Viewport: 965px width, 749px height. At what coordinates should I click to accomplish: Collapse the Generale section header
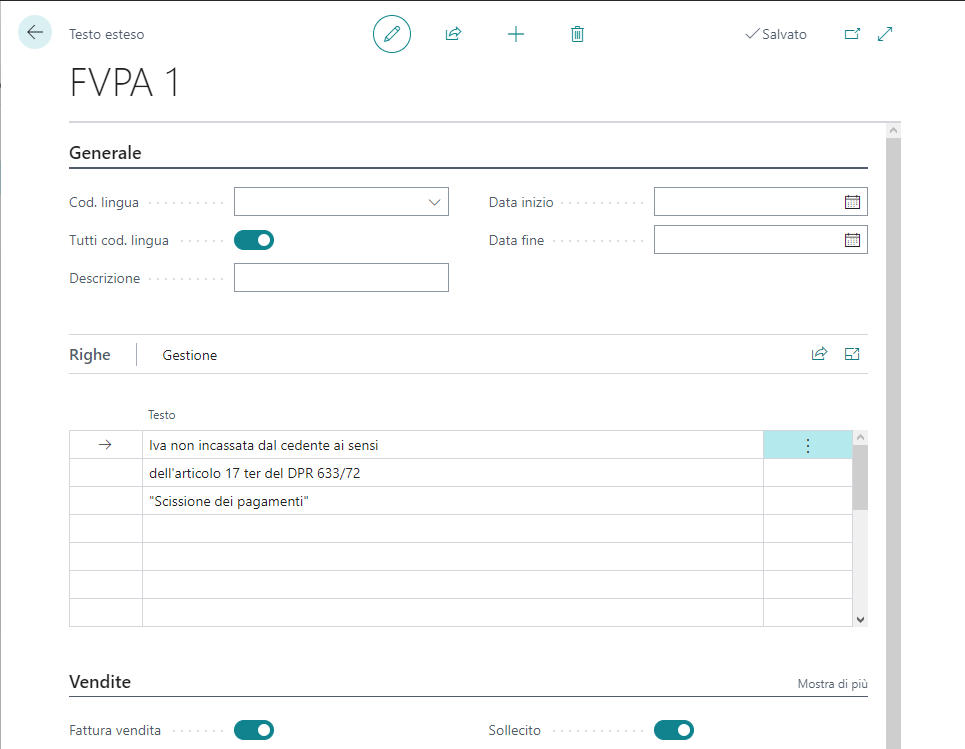tap(105, 153)
